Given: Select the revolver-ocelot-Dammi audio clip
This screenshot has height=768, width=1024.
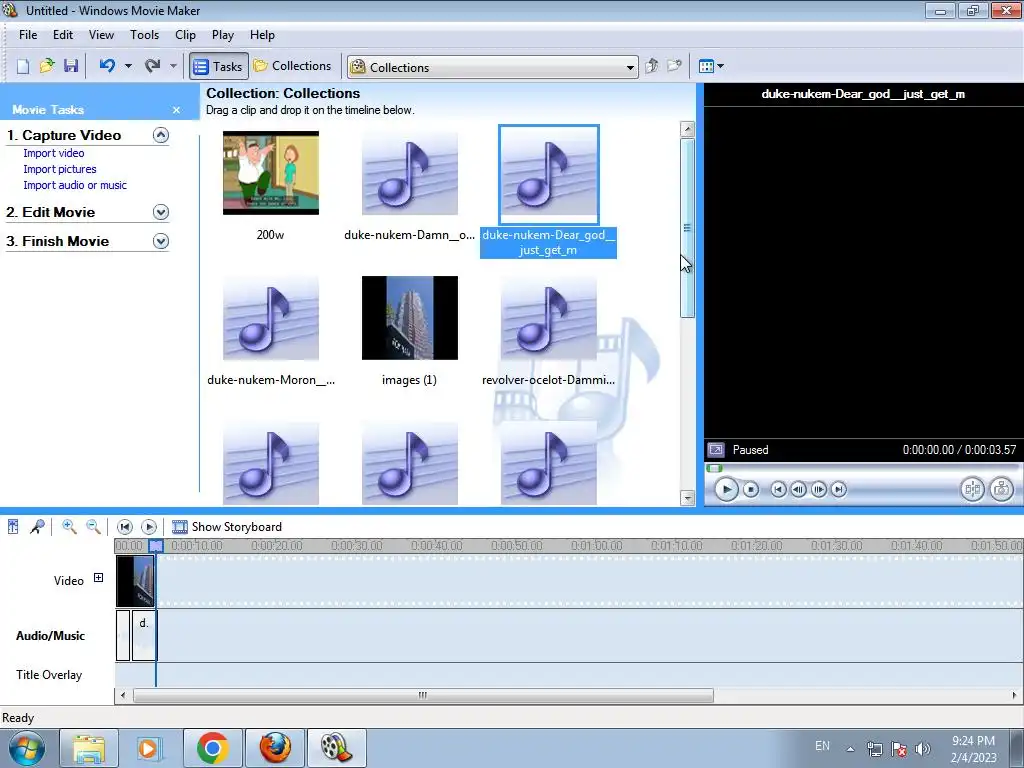Looking at the screenshot, I should coord(549,318).
